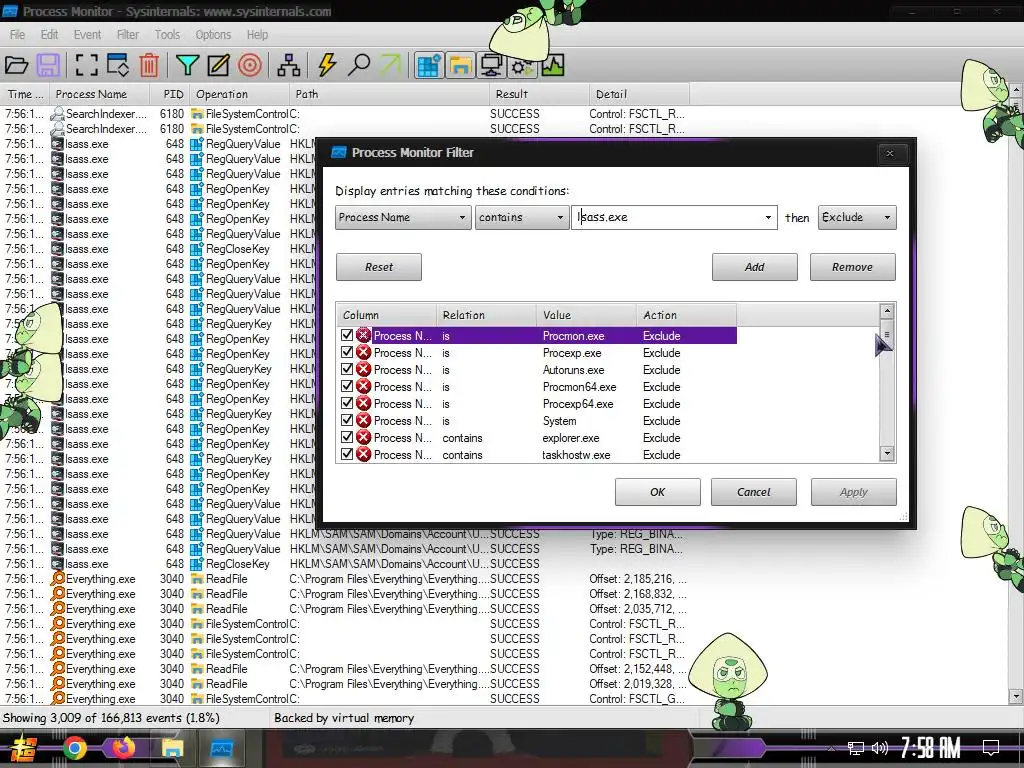Click the filter list scroll-up arrow
Viewport: 1024px width, 768px height.
click(x=886, y=311)
